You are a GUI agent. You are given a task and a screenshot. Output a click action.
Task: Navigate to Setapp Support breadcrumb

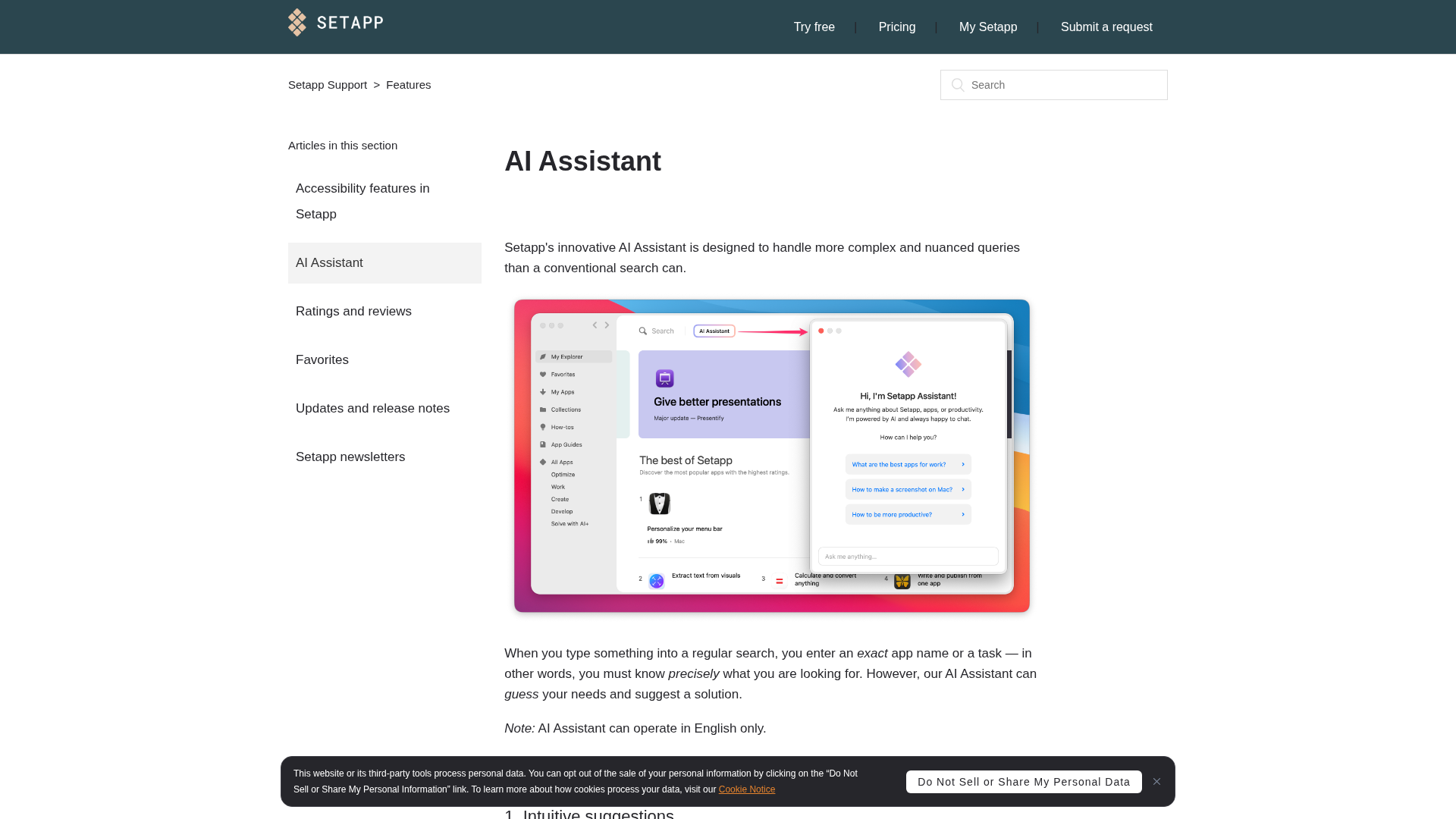click(x=327, y=85)
